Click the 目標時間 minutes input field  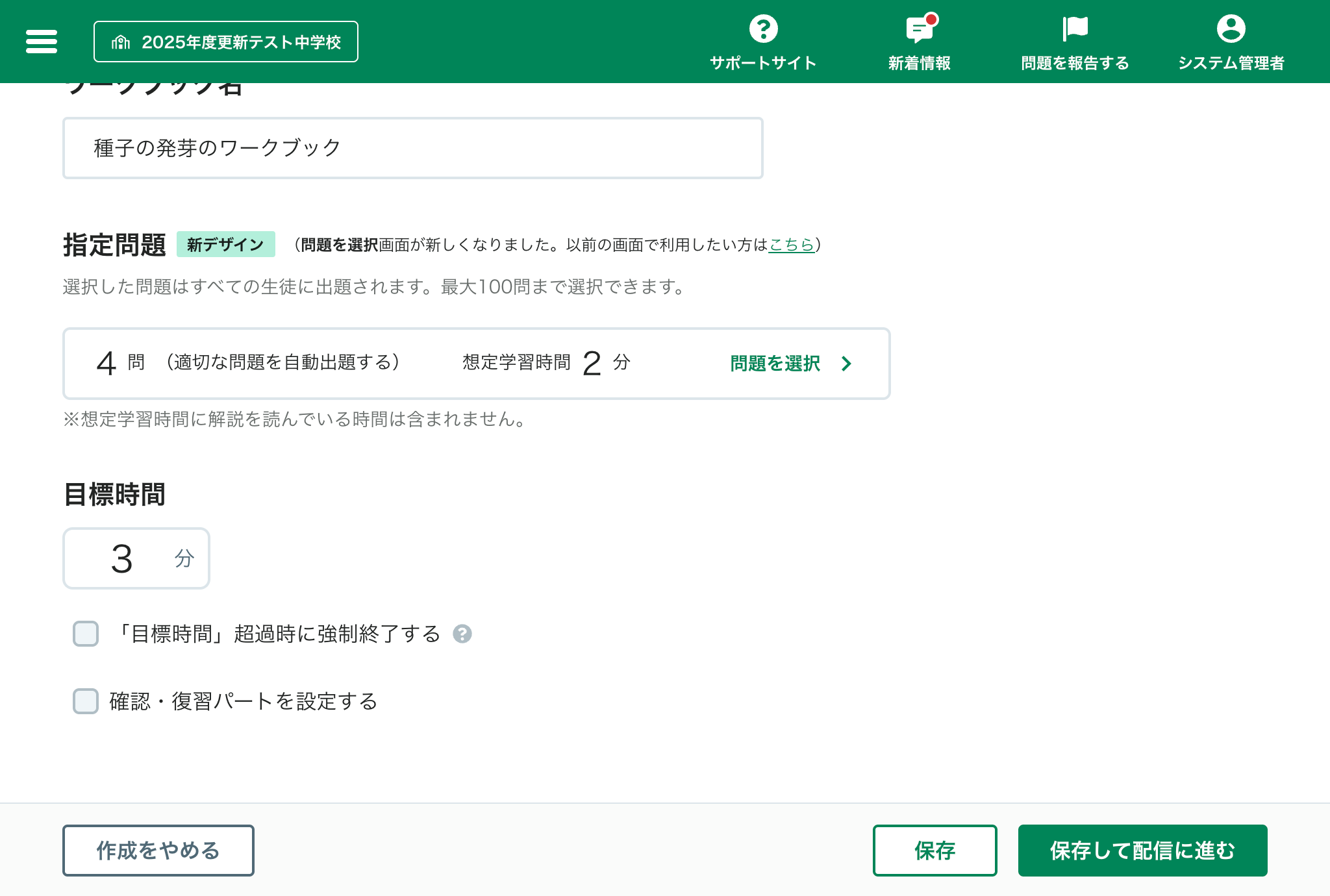[x=136, y=558]
